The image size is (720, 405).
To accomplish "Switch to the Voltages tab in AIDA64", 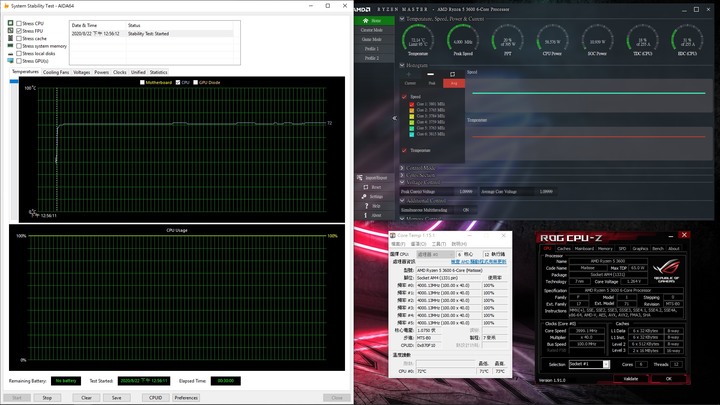I will tap(82, 72).
